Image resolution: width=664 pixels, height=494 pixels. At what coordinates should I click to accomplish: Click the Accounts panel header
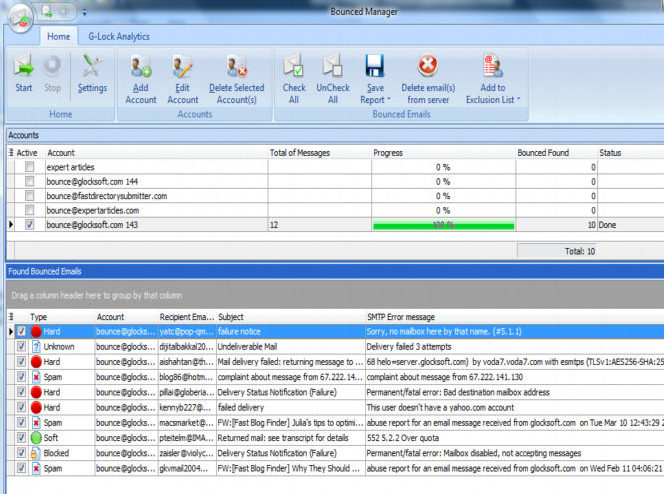[335, 135]
